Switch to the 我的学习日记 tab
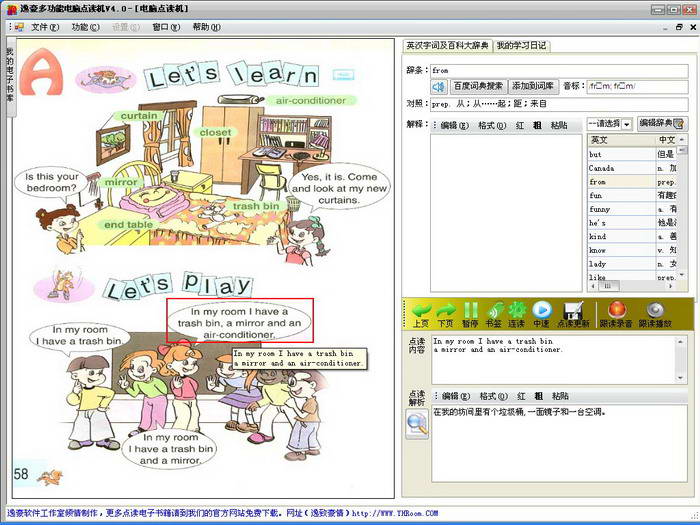The image size is (700, 525). 521,46
